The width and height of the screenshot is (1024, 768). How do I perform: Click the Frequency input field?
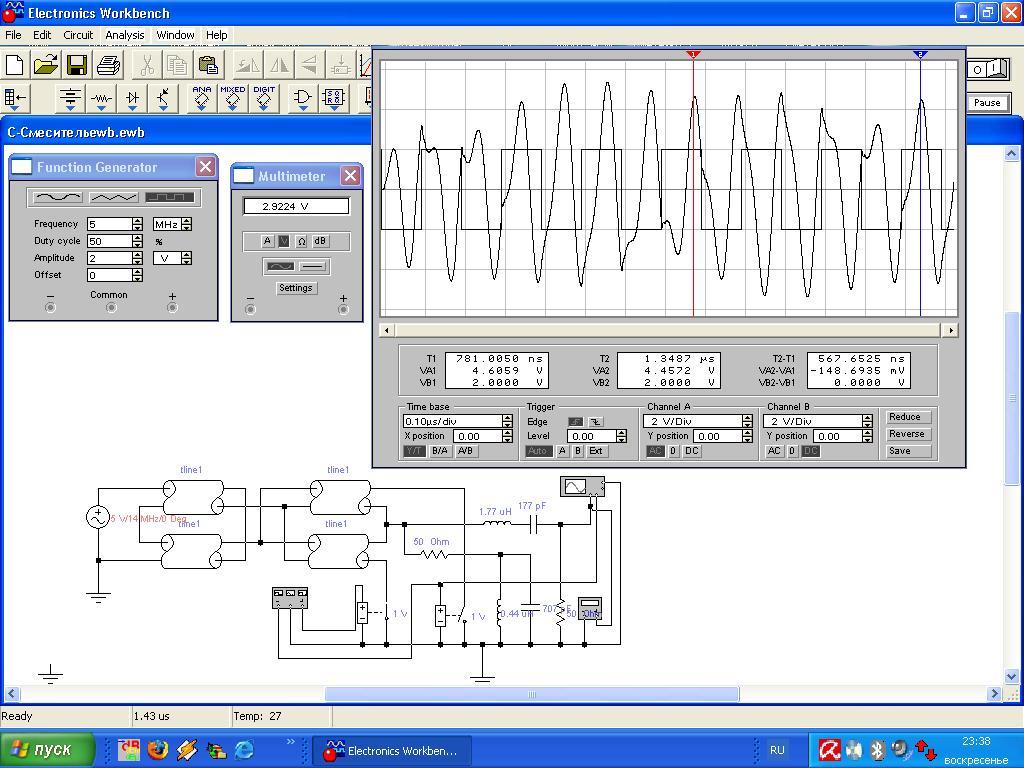[x=110, y=224]
